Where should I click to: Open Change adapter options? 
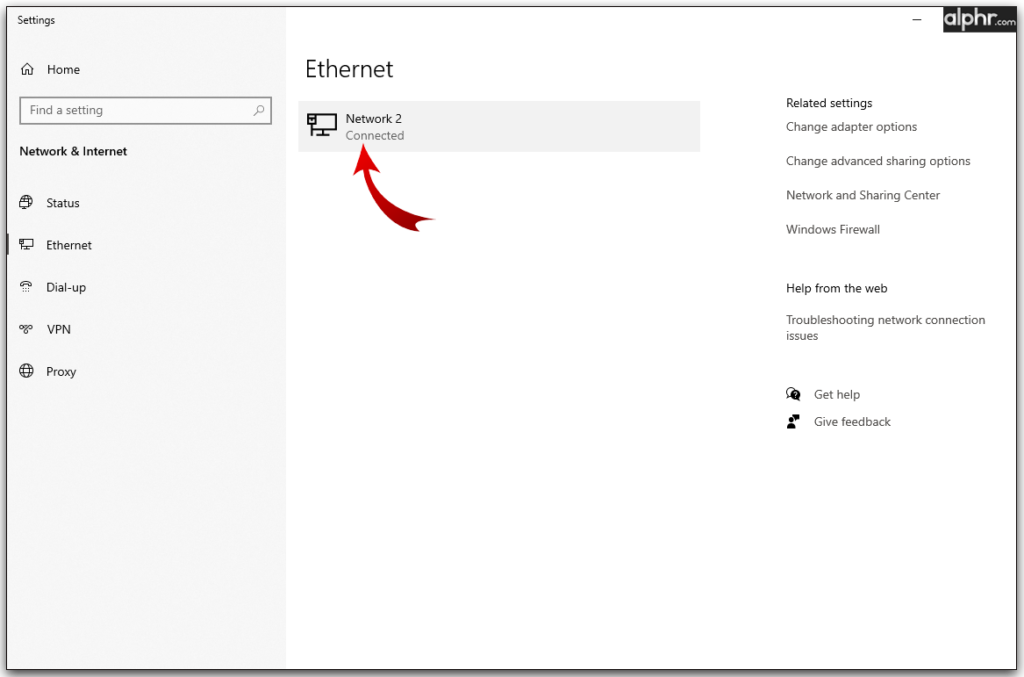click(851, 127)
